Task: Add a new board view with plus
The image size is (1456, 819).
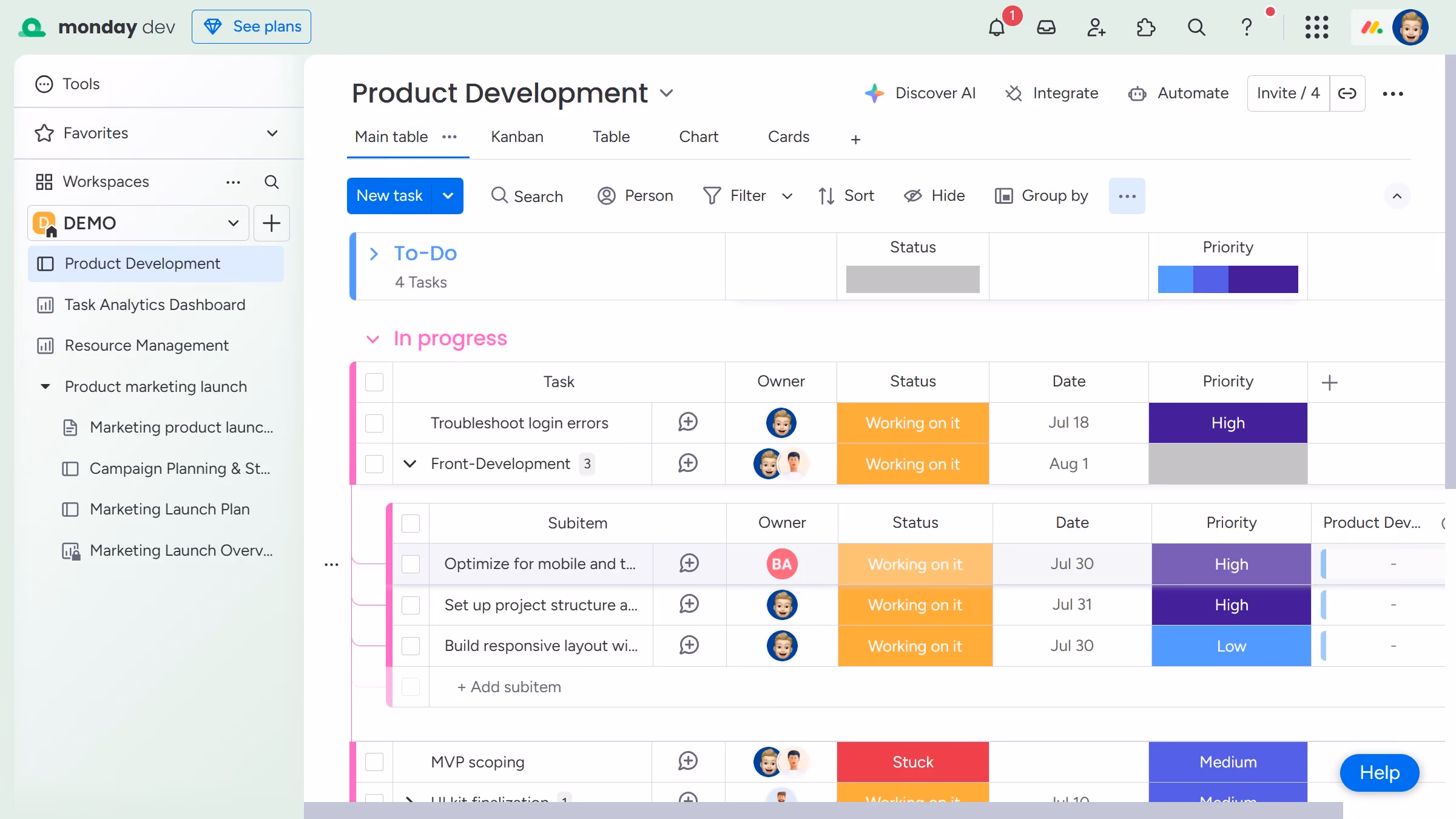Action: pos(855,140)
